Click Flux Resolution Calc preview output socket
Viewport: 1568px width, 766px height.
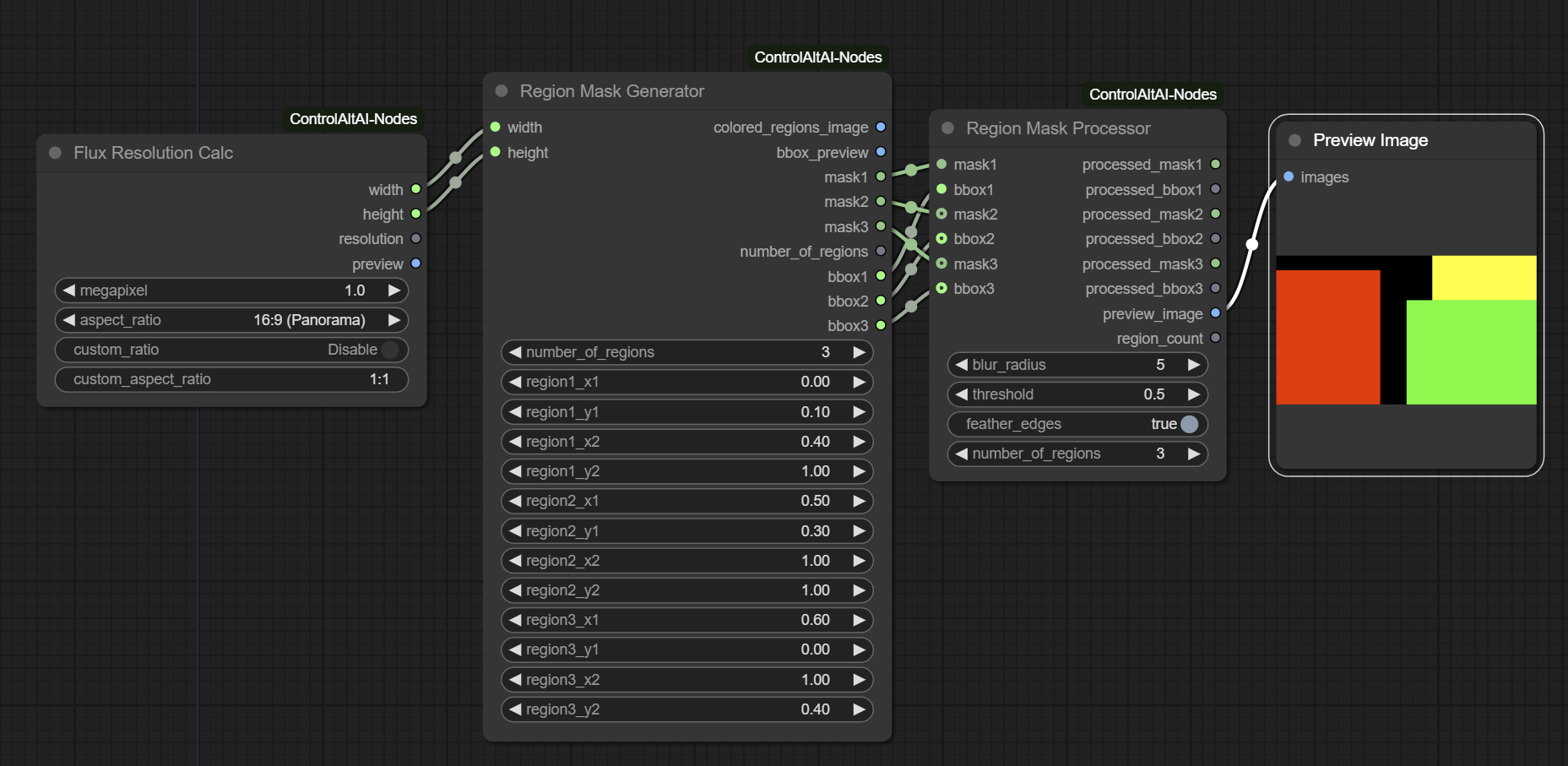415,263
